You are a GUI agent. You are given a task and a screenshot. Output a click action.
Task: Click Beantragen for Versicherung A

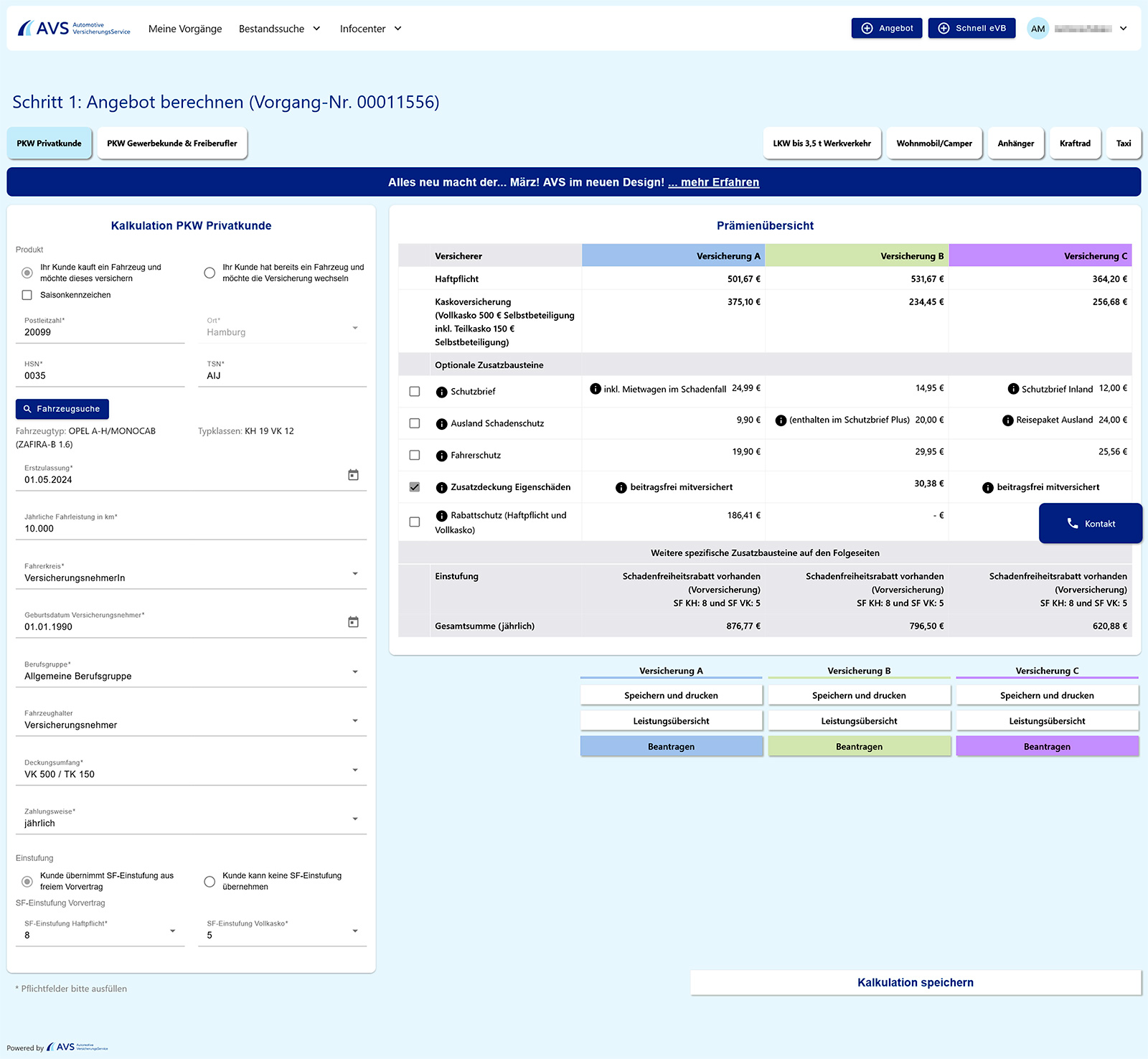click(x=672, y=746)
